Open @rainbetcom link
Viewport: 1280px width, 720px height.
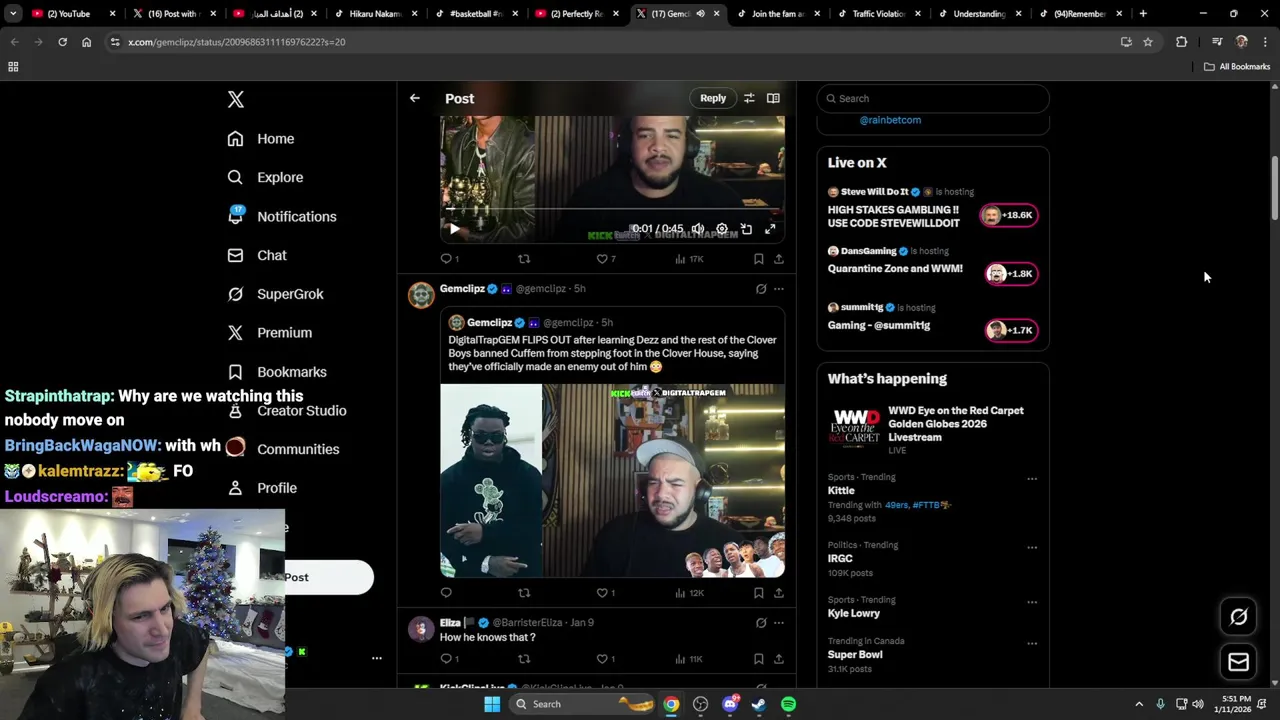tap(890, 120)
